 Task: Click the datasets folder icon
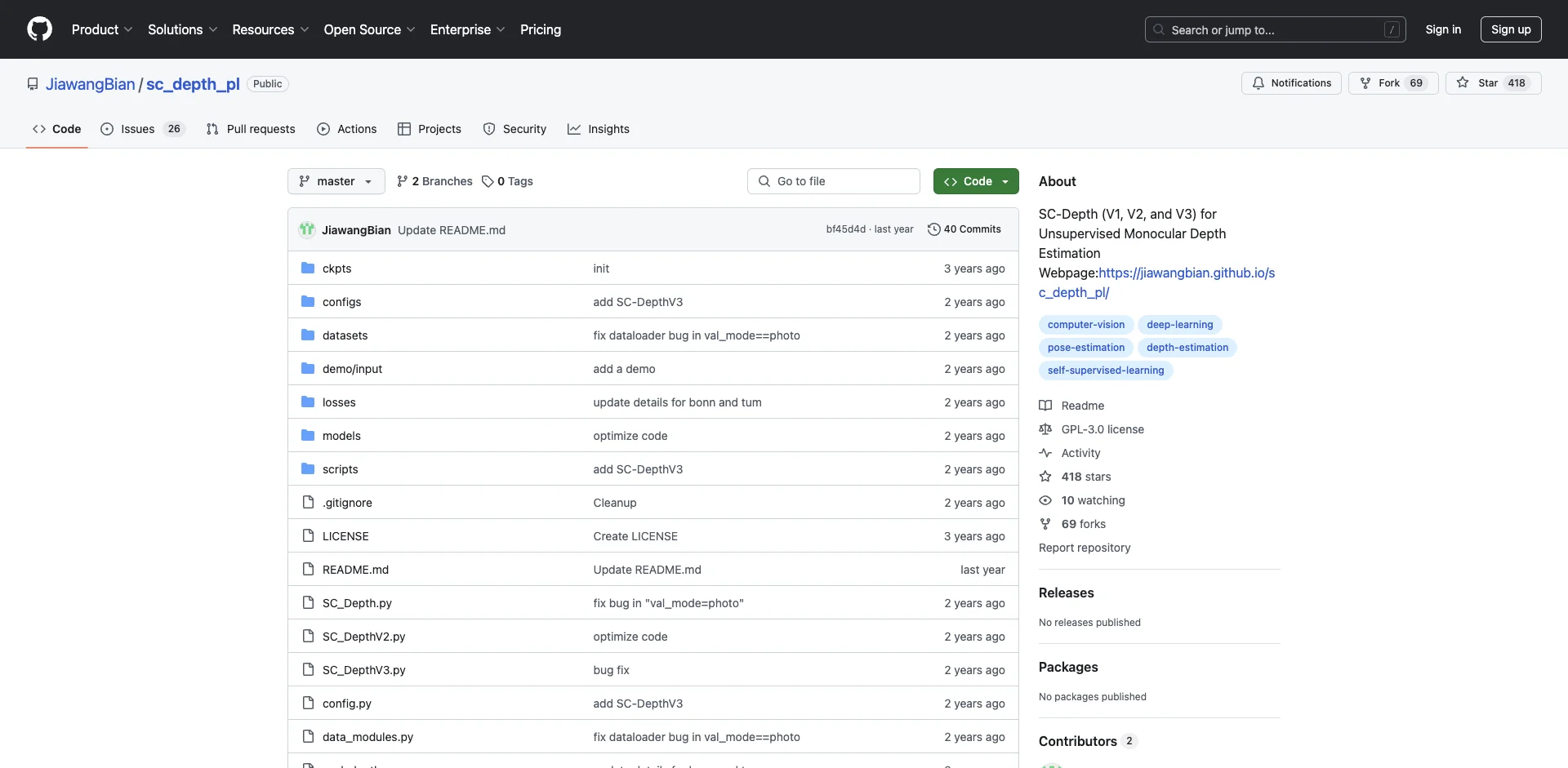click(308, 335)
